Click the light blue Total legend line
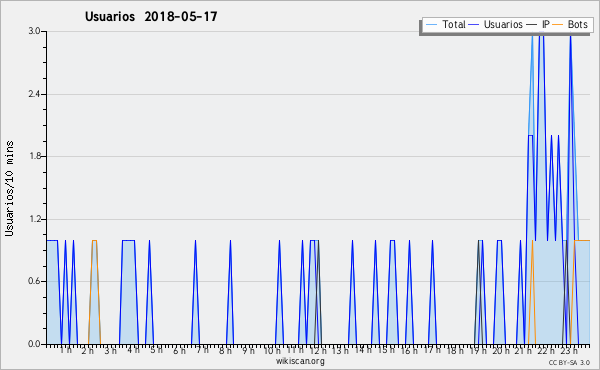600x370 pixels. [x=431, y=25]
